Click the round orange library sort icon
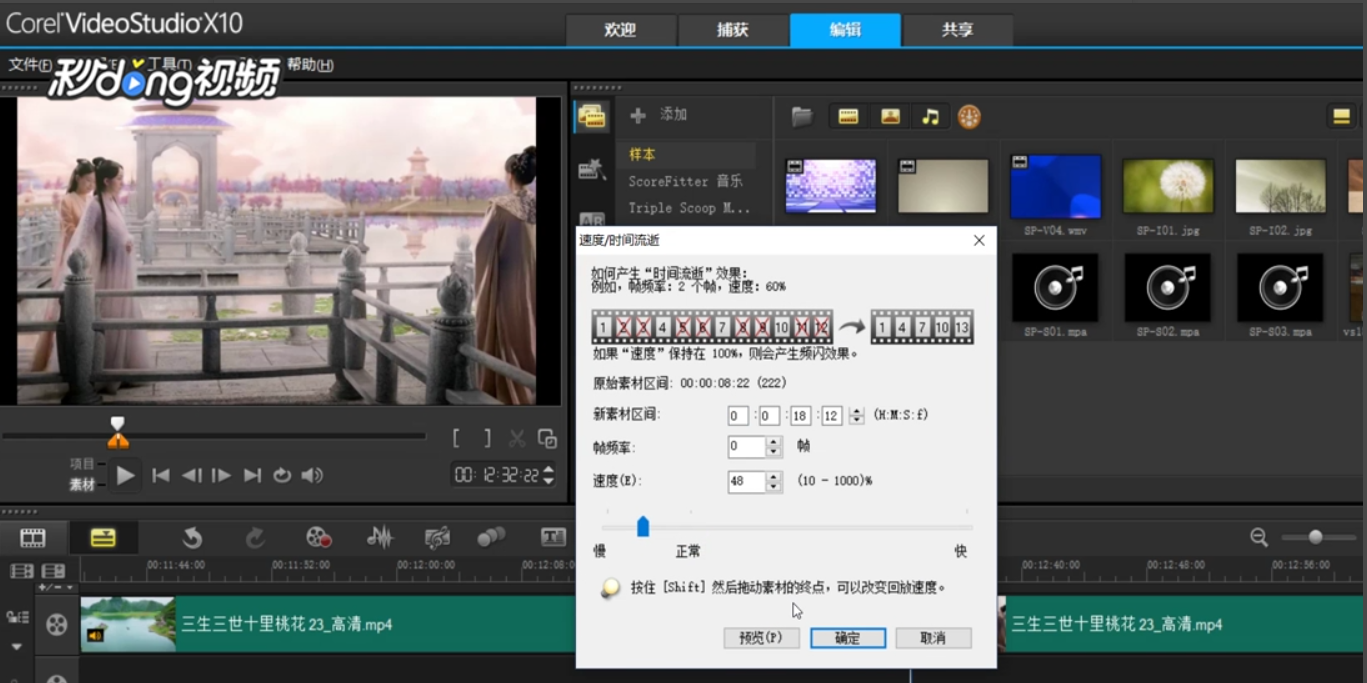The width and height of the screenshot is (1367, 683). tap(969, 116)
